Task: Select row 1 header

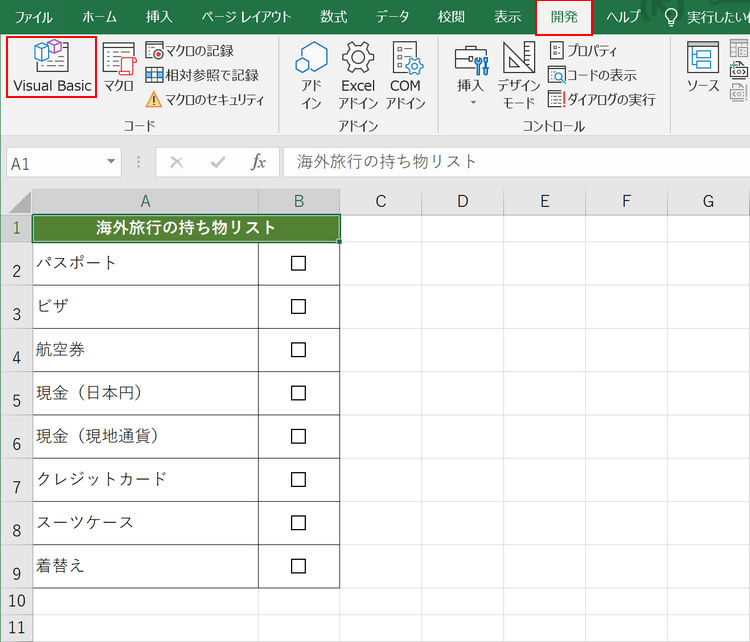Action: (16, 228)
